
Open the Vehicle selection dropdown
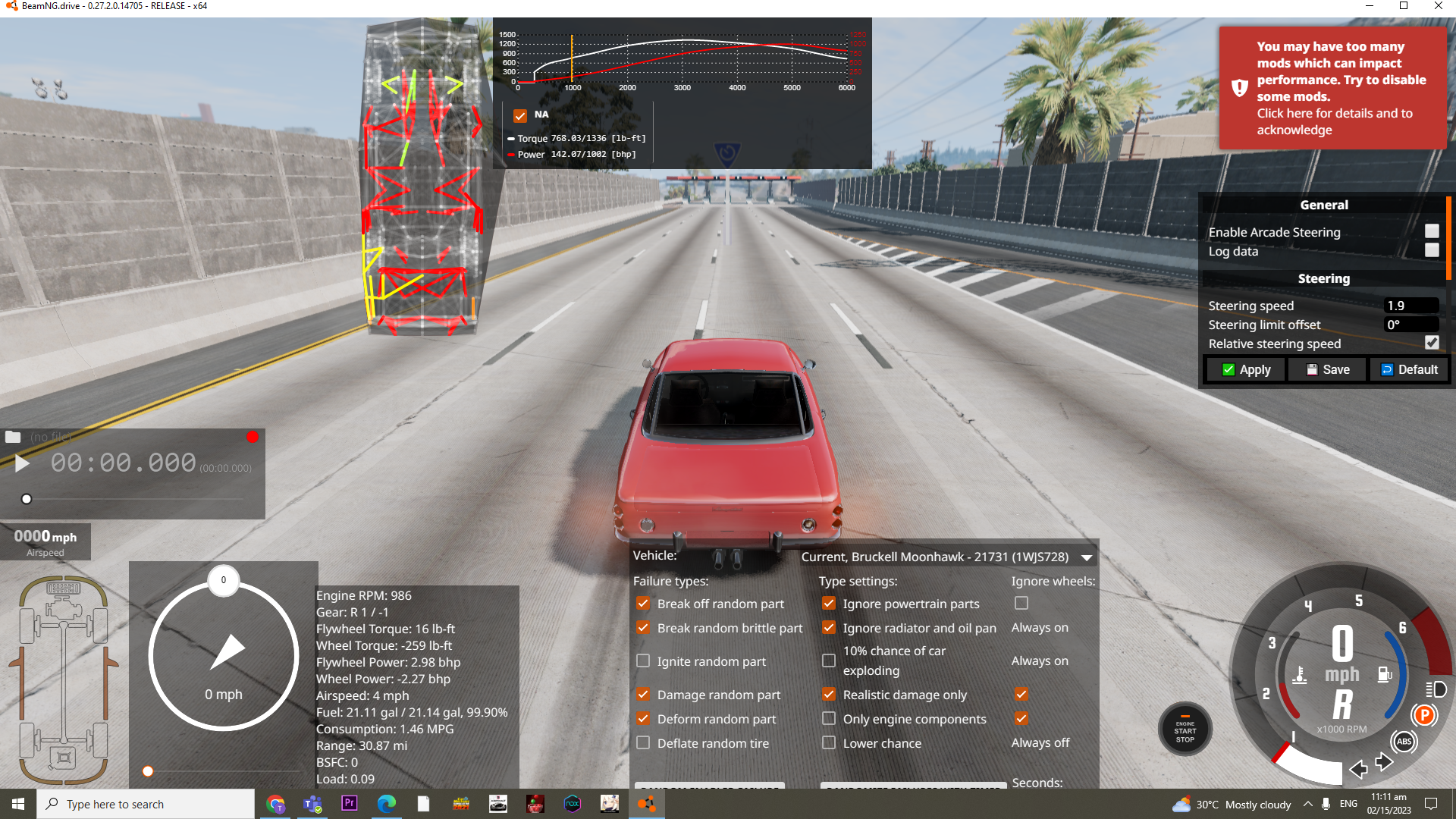pyautogui.click(x=947, y=557)
